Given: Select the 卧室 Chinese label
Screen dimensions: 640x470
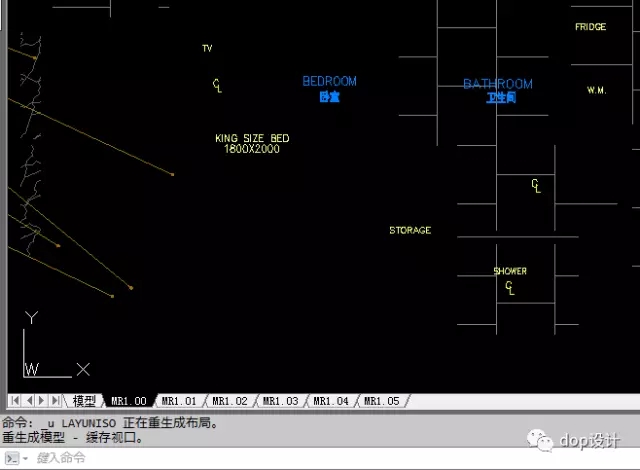Looking at the screenshot, I should point(329,97).
